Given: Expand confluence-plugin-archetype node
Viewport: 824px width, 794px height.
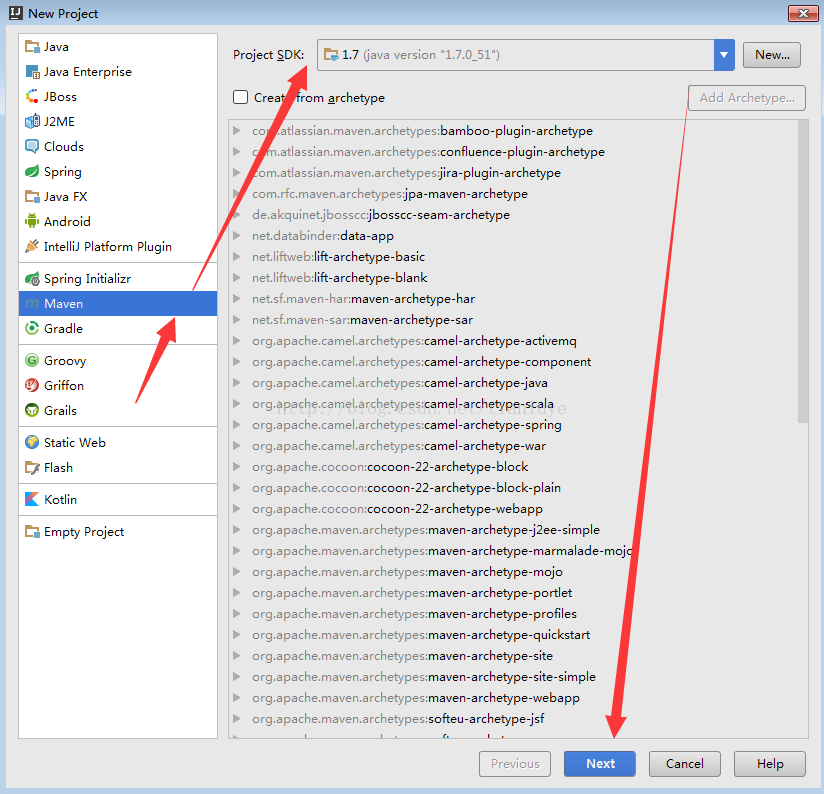Looking at the screenshot, I should coord(237,151).
